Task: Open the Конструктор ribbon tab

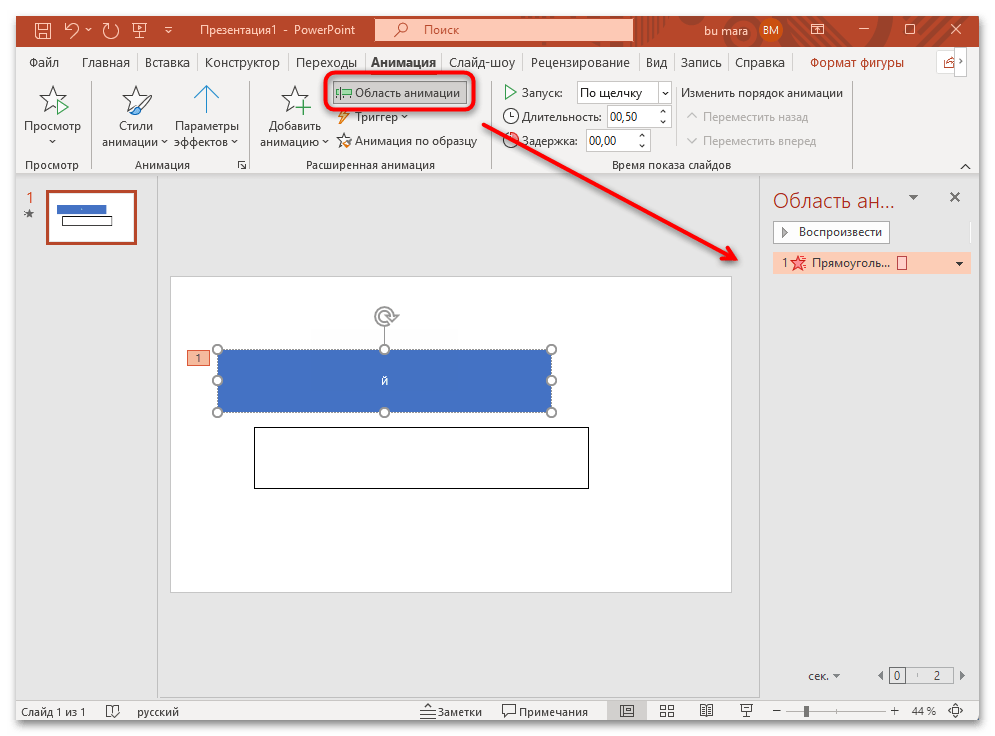Action: 244,61
